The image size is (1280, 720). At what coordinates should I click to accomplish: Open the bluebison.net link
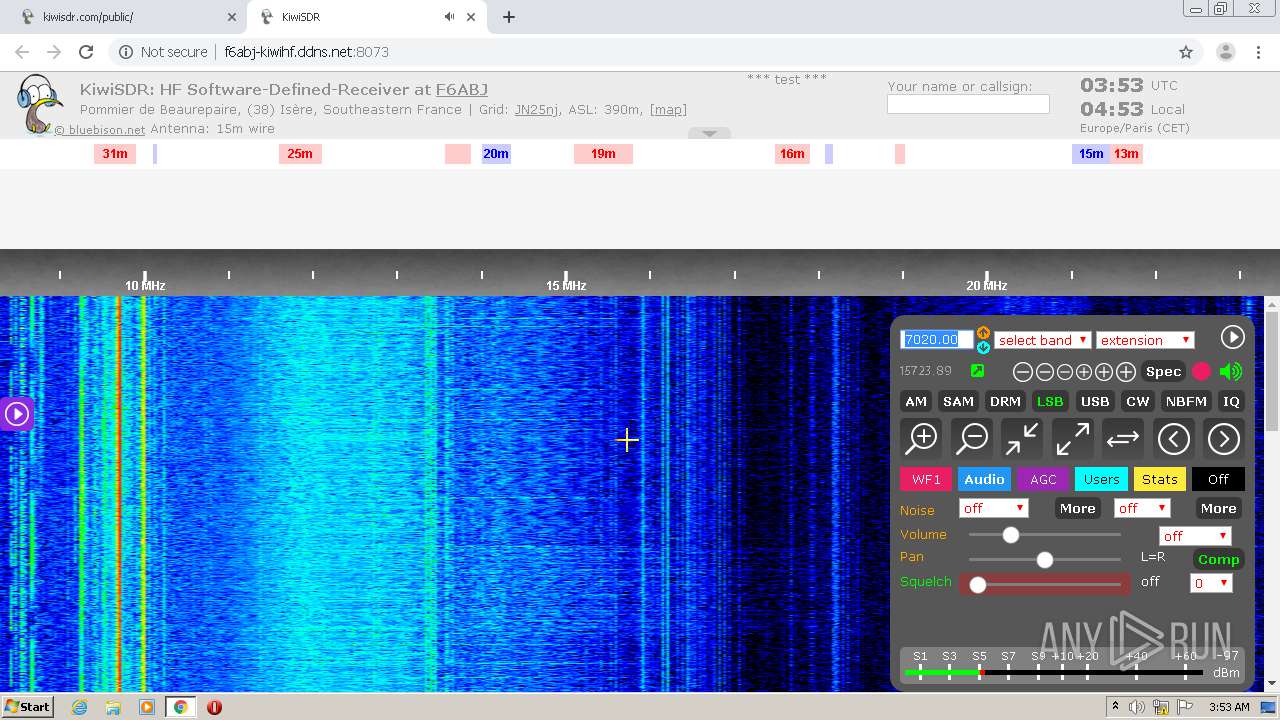click(x=99, y=130)
